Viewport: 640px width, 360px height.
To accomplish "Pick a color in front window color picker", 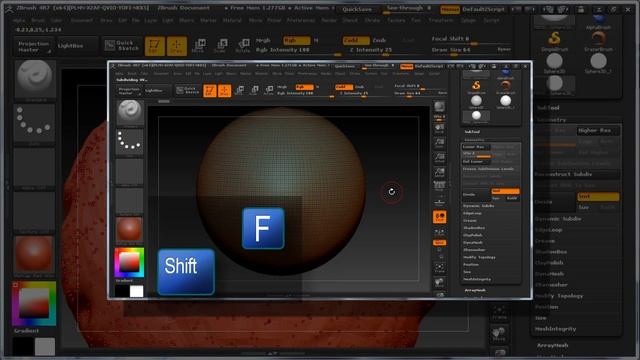I will tap(129, 262).
